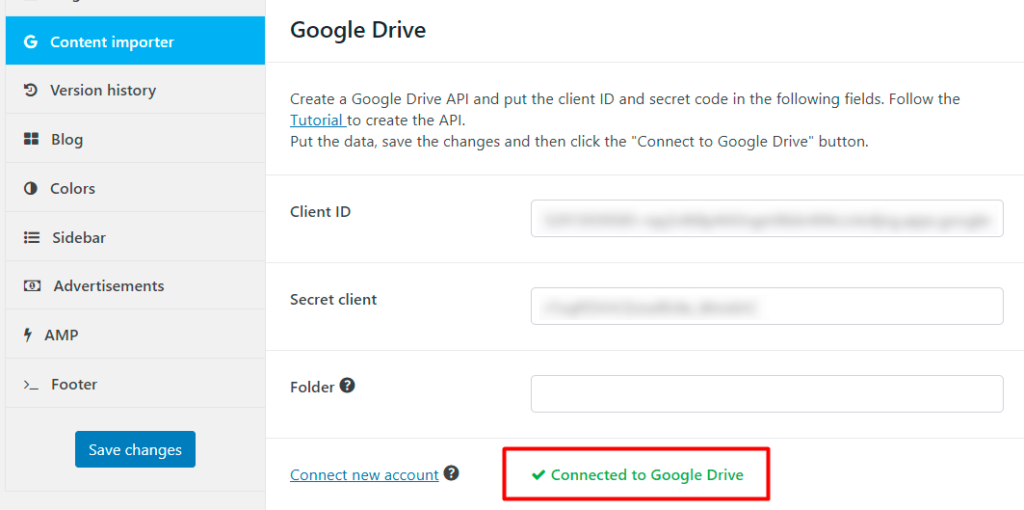The width and height of the screenshot is (1024, 510).
Task: Go to the Sidebar tab
Action: point(135,237)
